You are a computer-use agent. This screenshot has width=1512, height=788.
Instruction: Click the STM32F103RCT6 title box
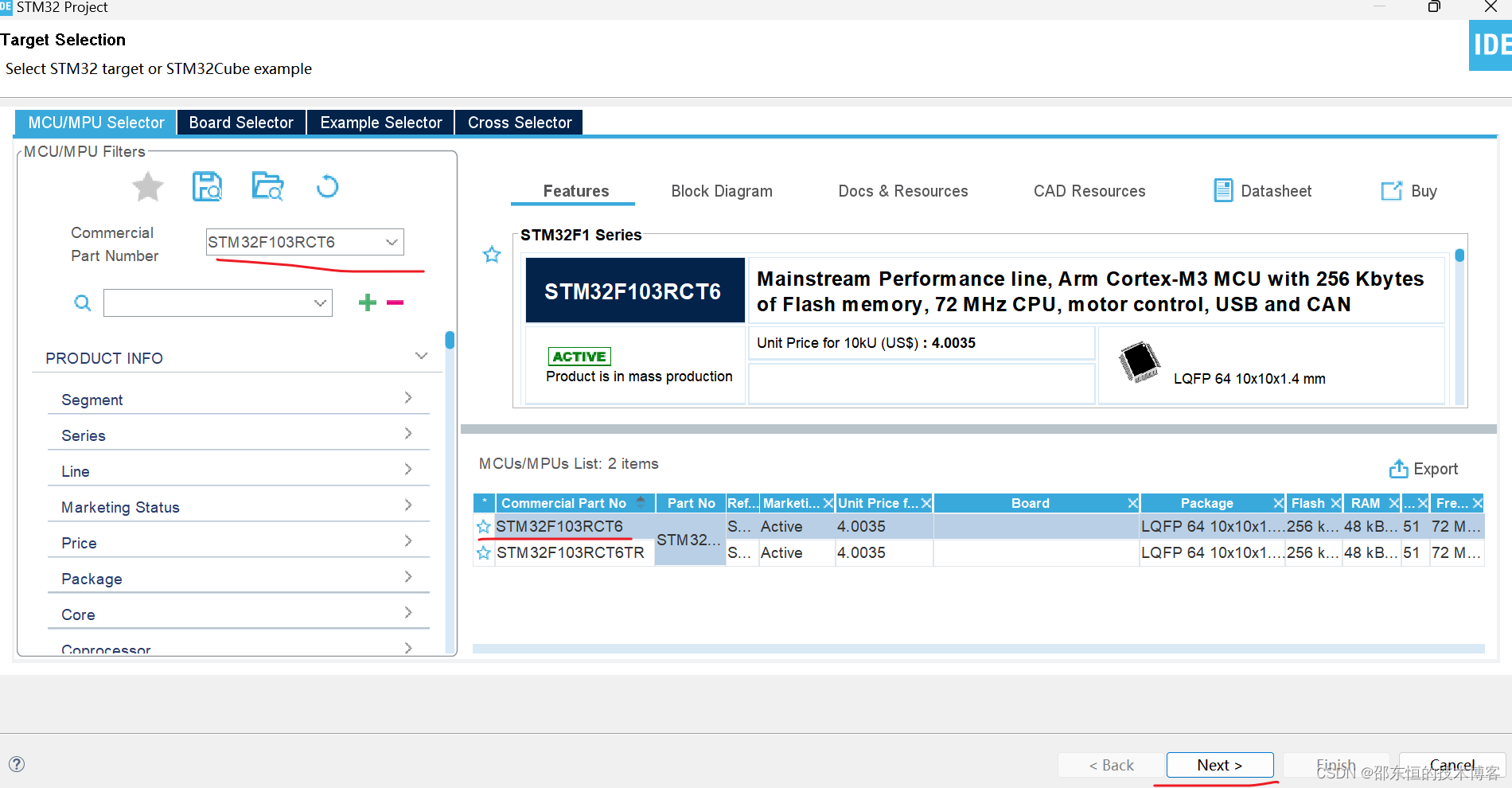click(x=634, y=291)
